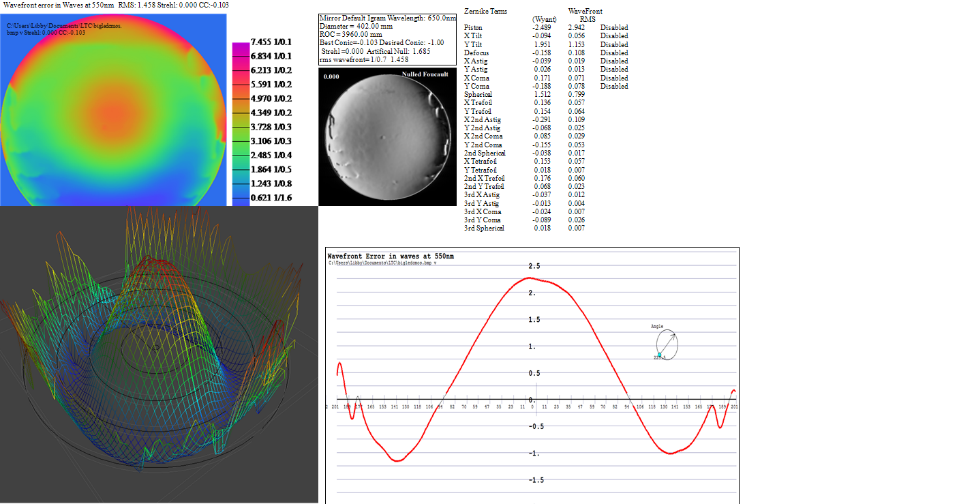The height and width of the screenshot is (504, 974).
Task: Select the Spherical Zernike term row
Action: tap(477, 95)
